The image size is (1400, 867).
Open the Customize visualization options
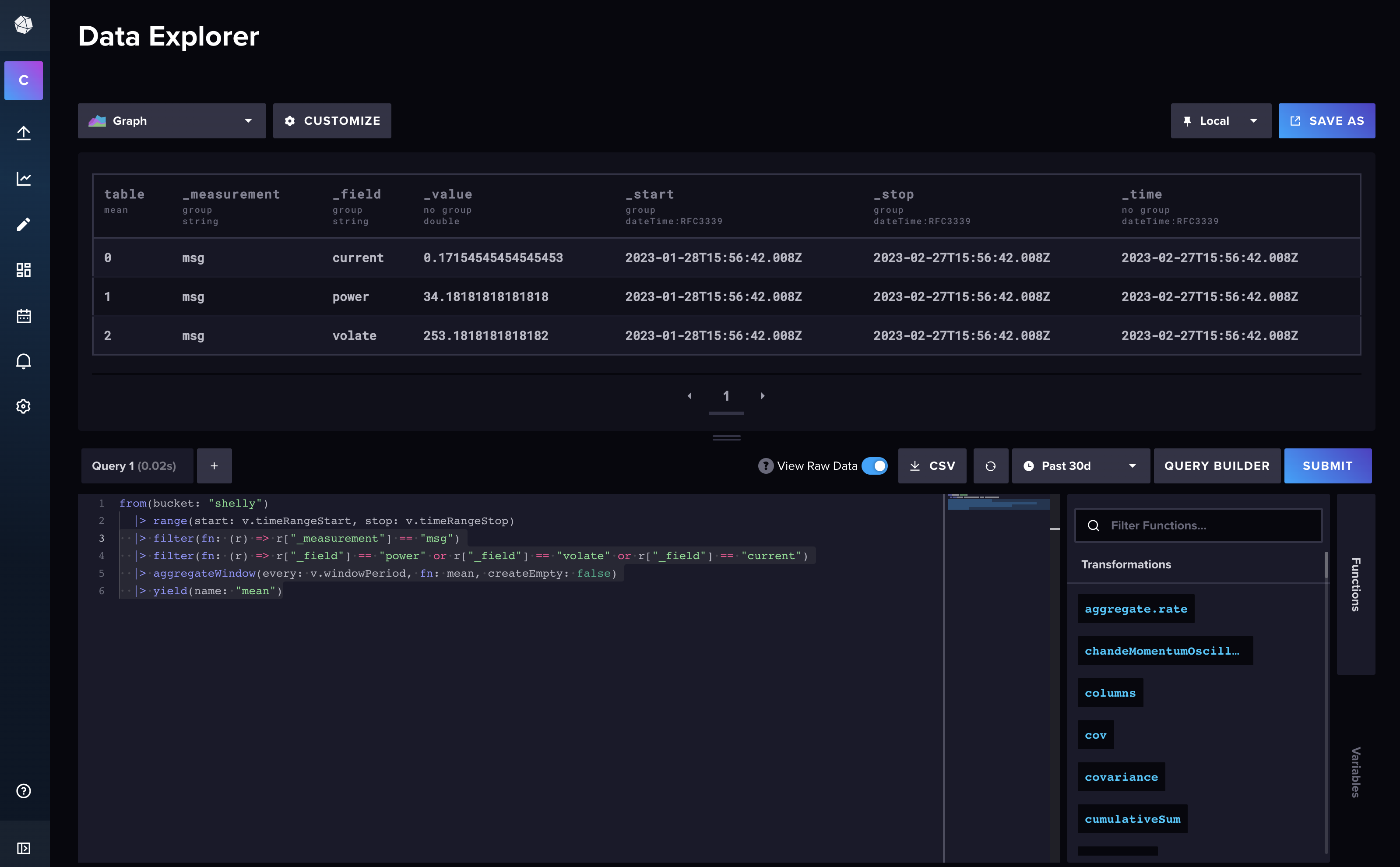coord(332,120)
